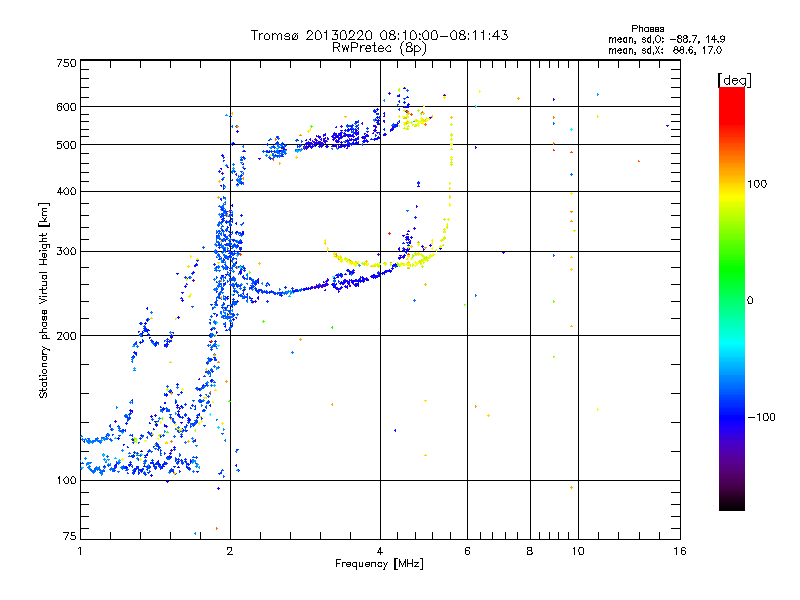
Task: Click the y-axis tick label '300'
Action: (x=67, y=252)
